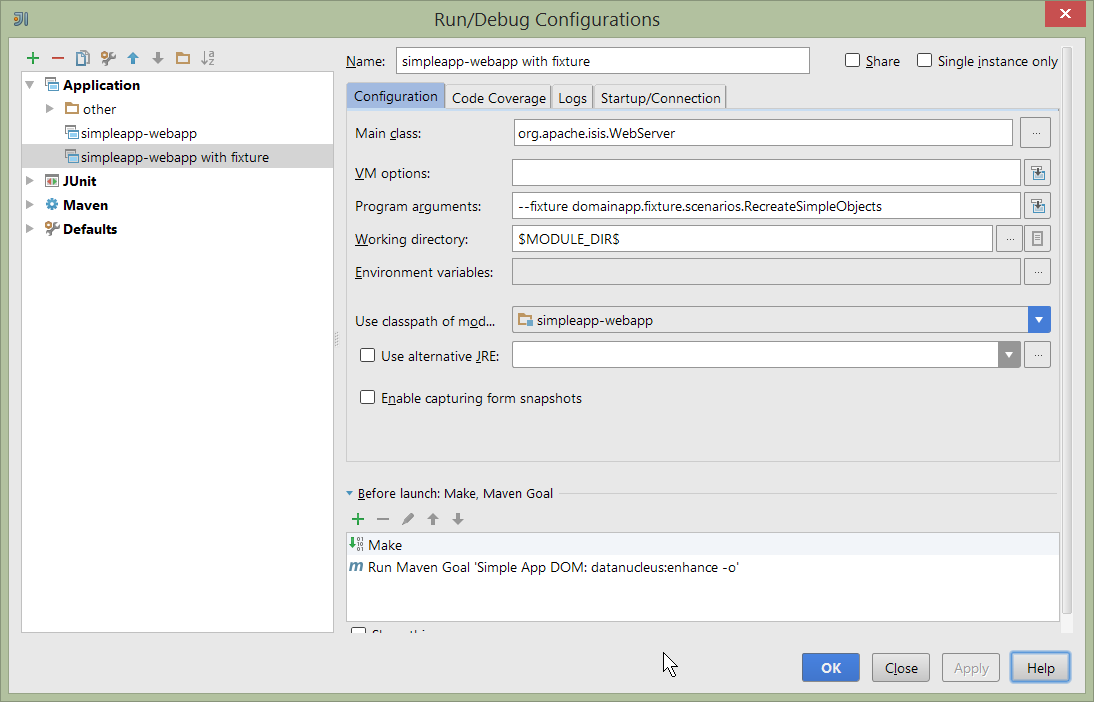The width and height of the screenshot is (1094, 702).
Task: Expand the Maven configurations node
Action: point(30,205)
